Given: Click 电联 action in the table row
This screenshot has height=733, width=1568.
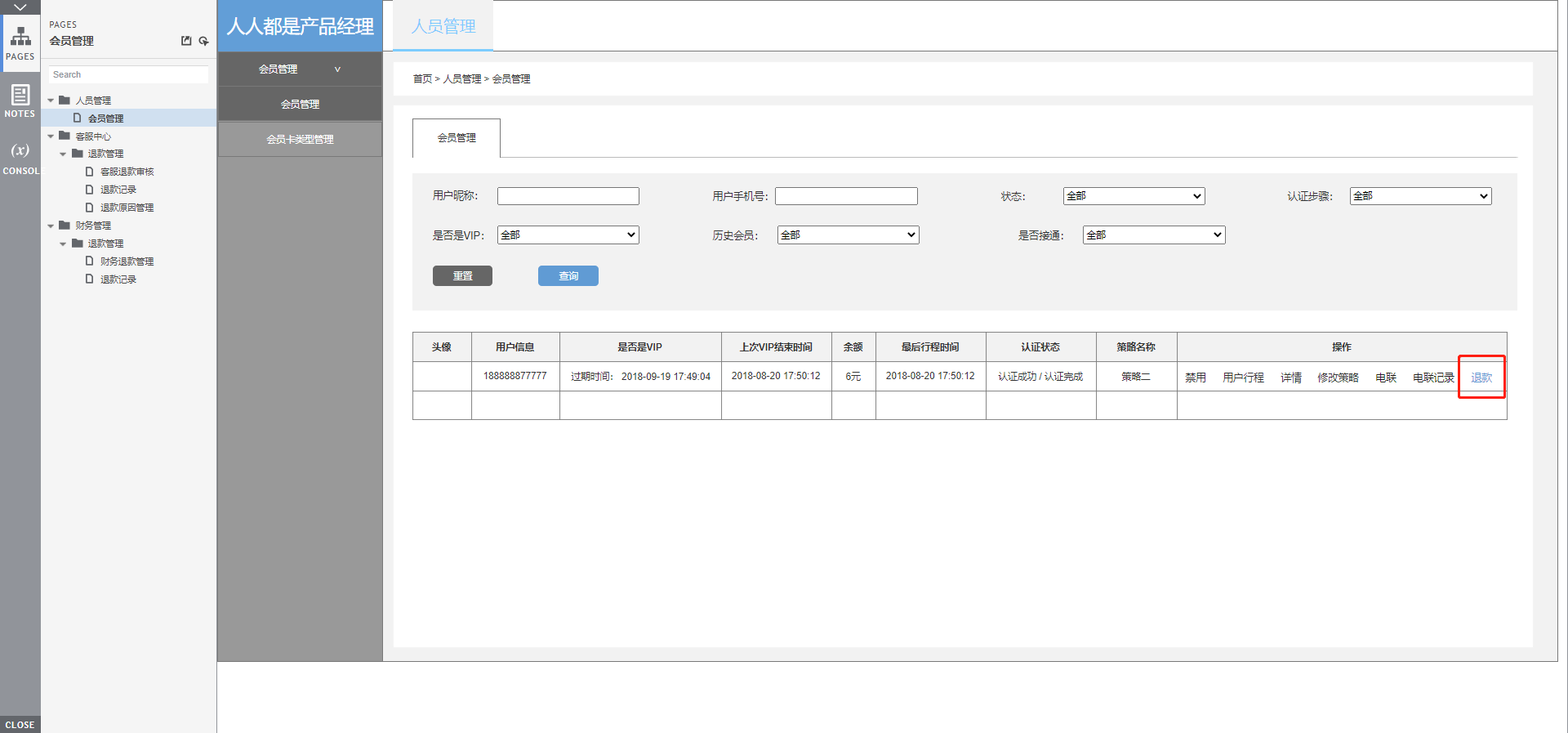Looking at the screenshot, I should tap(1386, 378).
